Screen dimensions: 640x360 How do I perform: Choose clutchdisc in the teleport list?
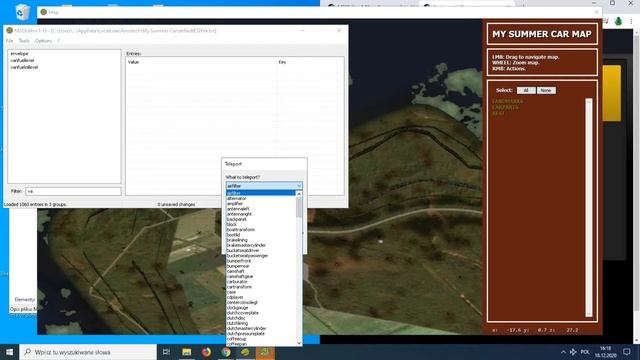coord(261,318)
